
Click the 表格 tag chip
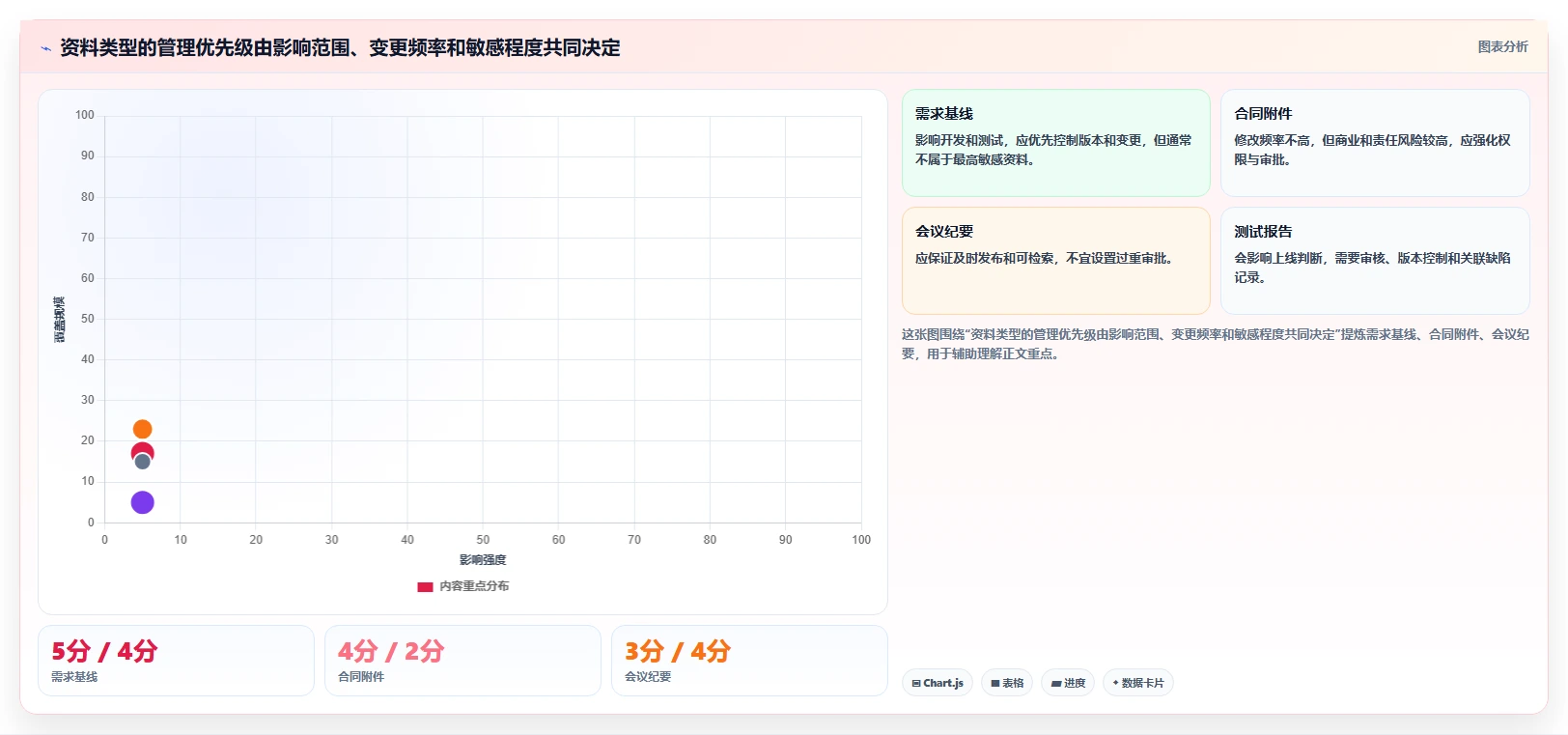pyautogui.click(x=1007, y=683)
